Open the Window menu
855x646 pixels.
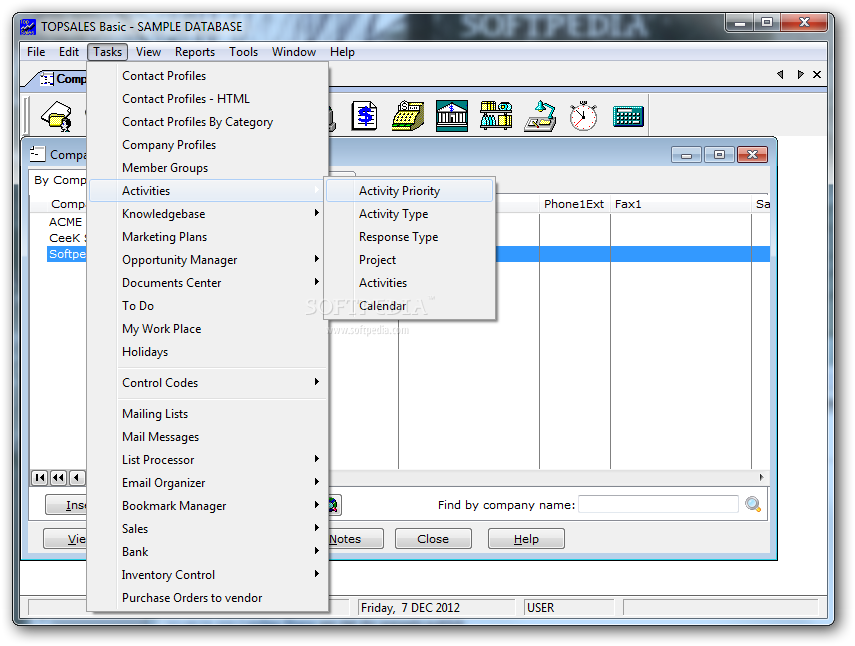coord(294,52)
